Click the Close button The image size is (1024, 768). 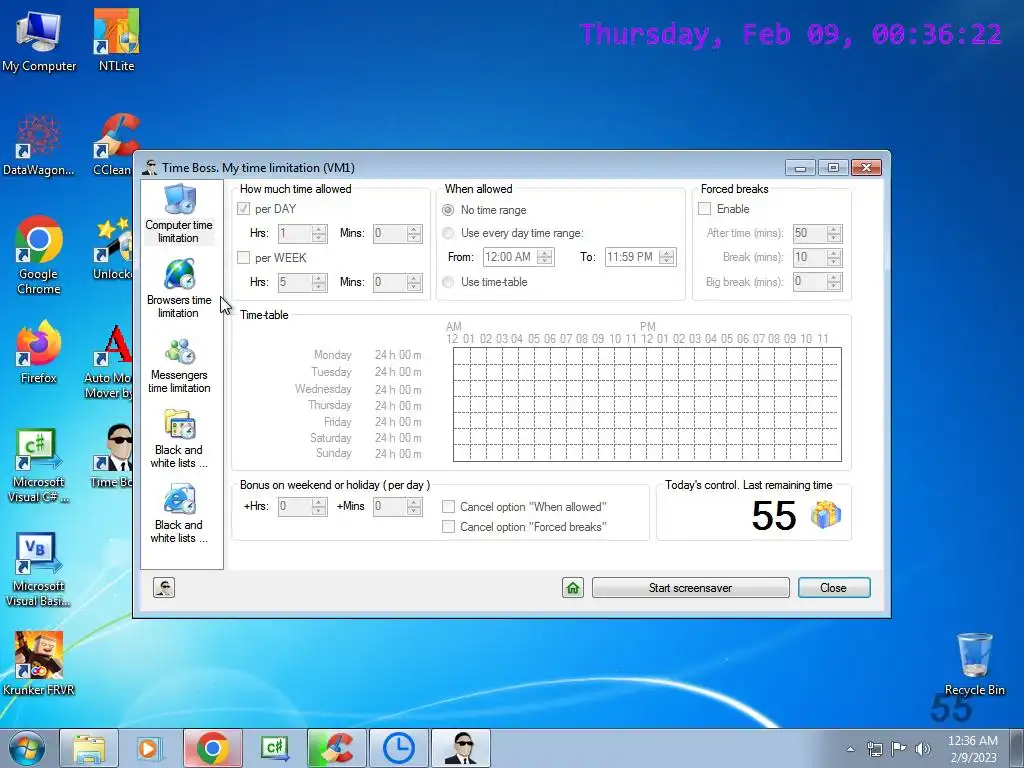pos(834,588)
